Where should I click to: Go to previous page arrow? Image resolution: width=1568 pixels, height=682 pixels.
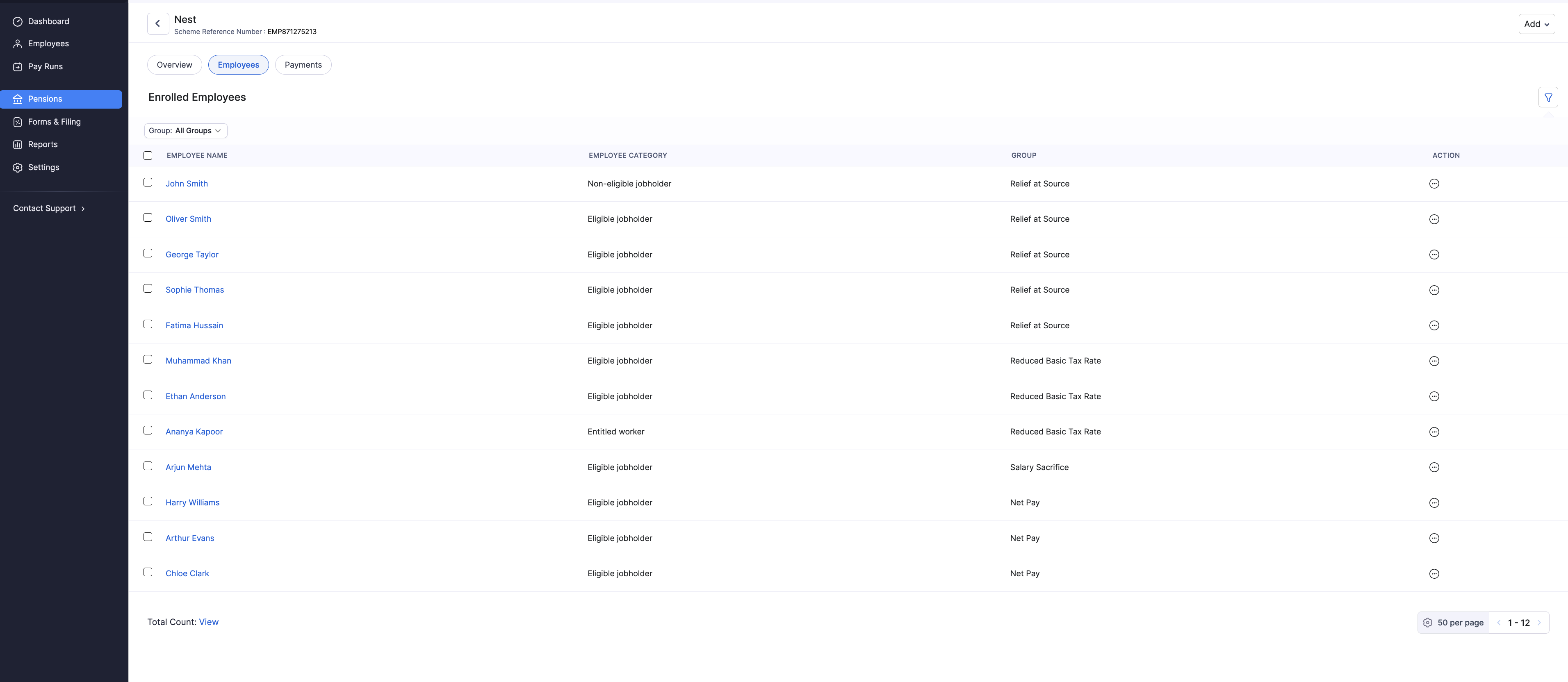1499,623
